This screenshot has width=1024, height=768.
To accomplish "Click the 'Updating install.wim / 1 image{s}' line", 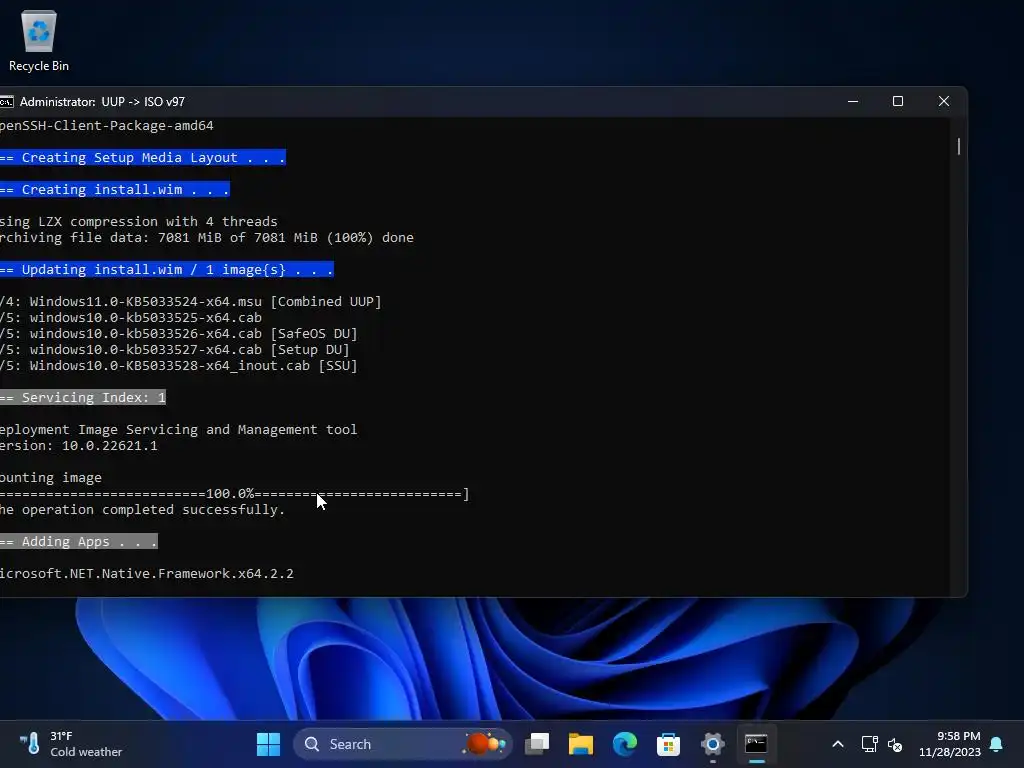I will pos(167,269).
